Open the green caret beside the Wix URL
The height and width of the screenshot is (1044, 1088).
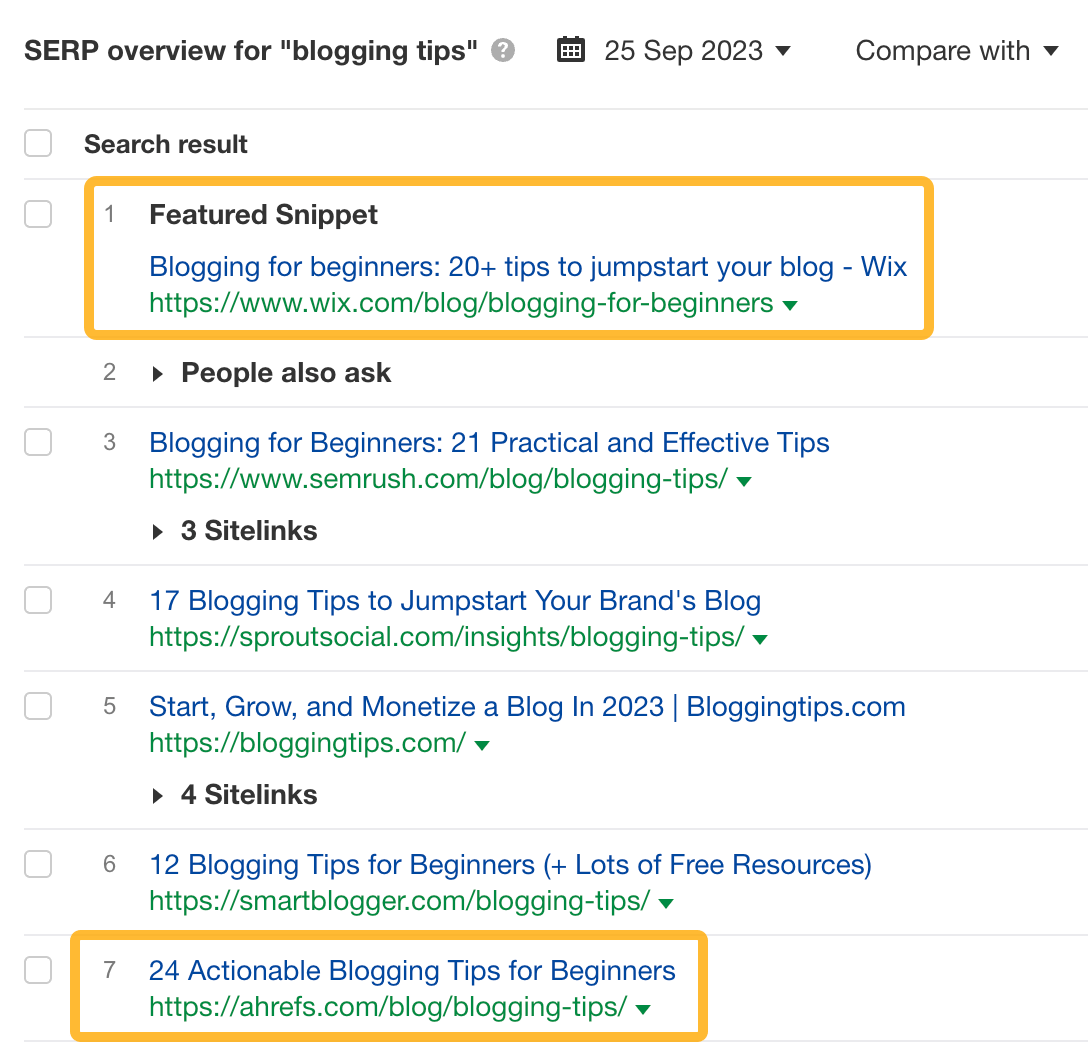tap(790, 303)
